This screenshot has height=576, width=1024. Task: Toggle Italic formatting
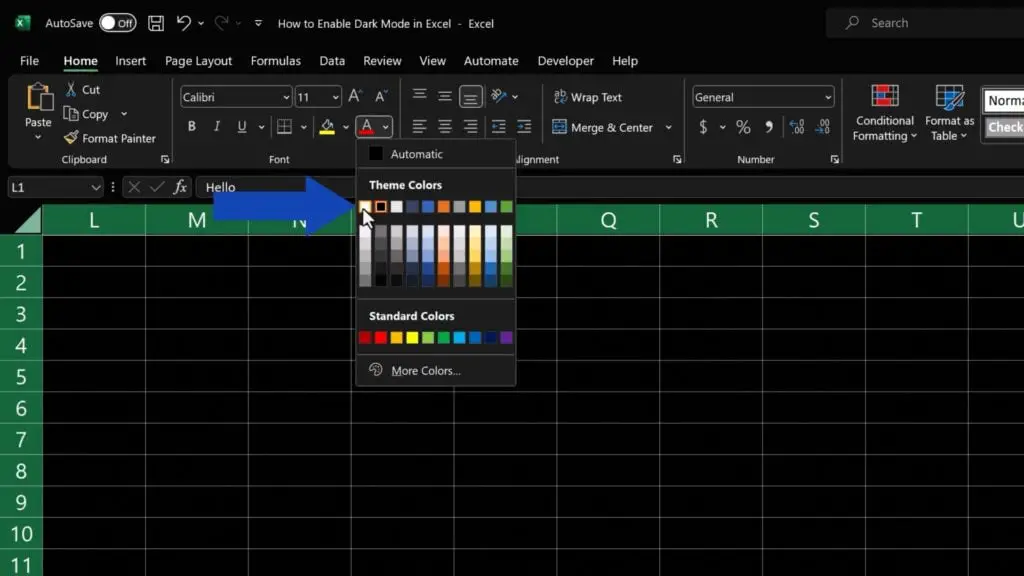tap(217, 127)
